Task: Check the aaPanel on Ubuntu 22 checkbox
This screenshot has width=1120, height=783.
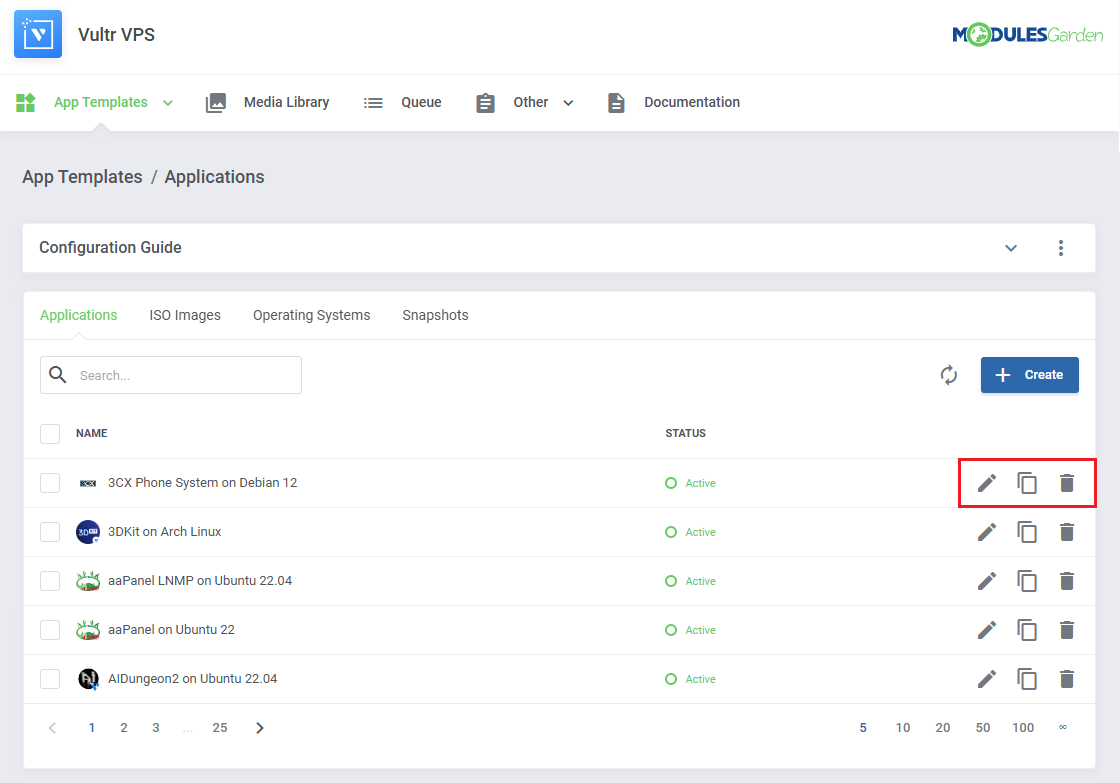Action: [50, 630]
